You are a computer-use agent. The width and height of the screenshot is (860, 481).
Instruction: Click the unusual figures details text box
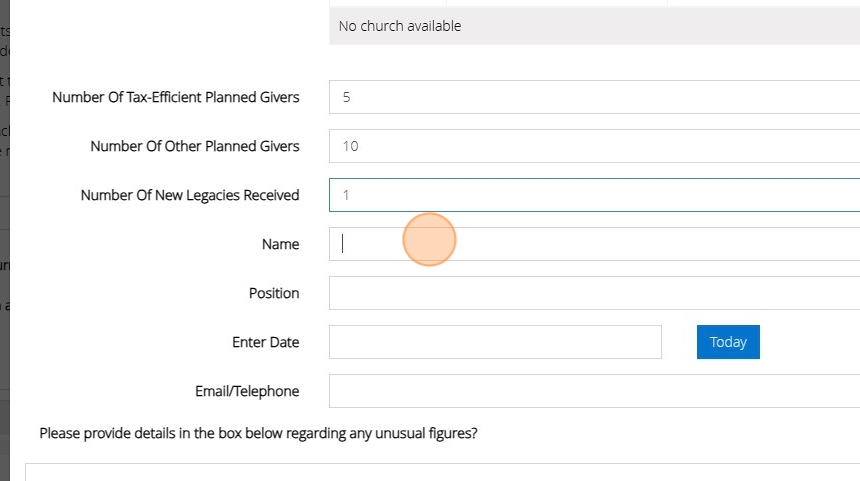click(440, 472)
